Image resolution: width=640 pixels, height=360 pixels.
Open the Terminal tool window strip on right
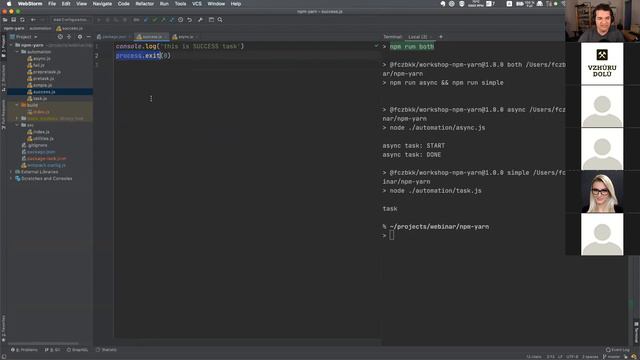[x=636, y=333]
